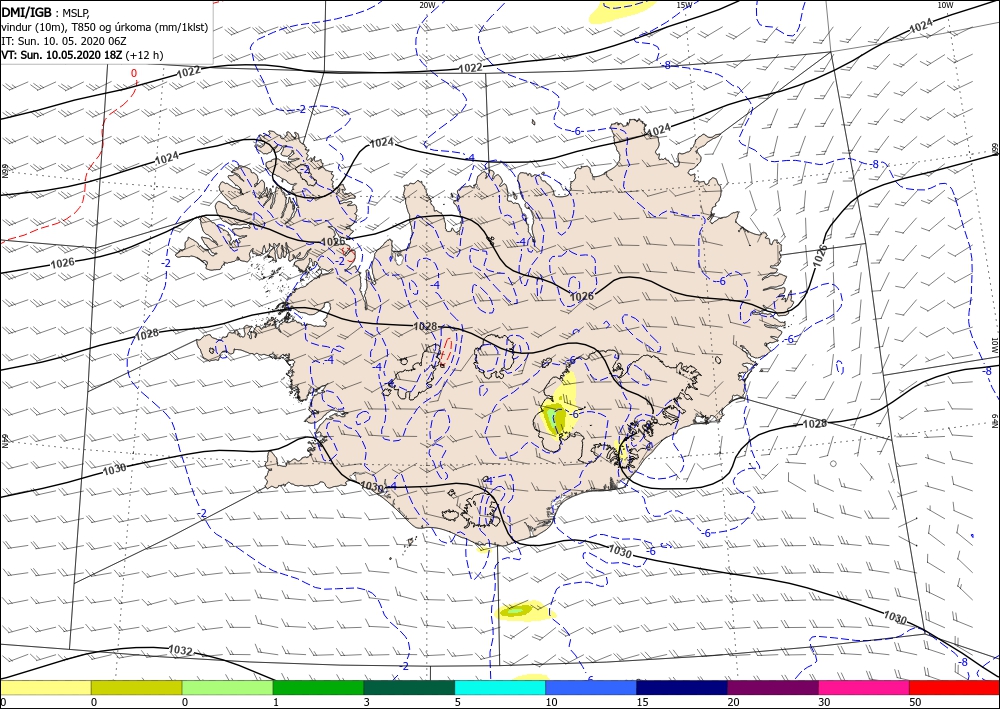This screenshot has height=709, width=1000.
Task: Pick the cyan legend swatch
Action: coord(500,687)
